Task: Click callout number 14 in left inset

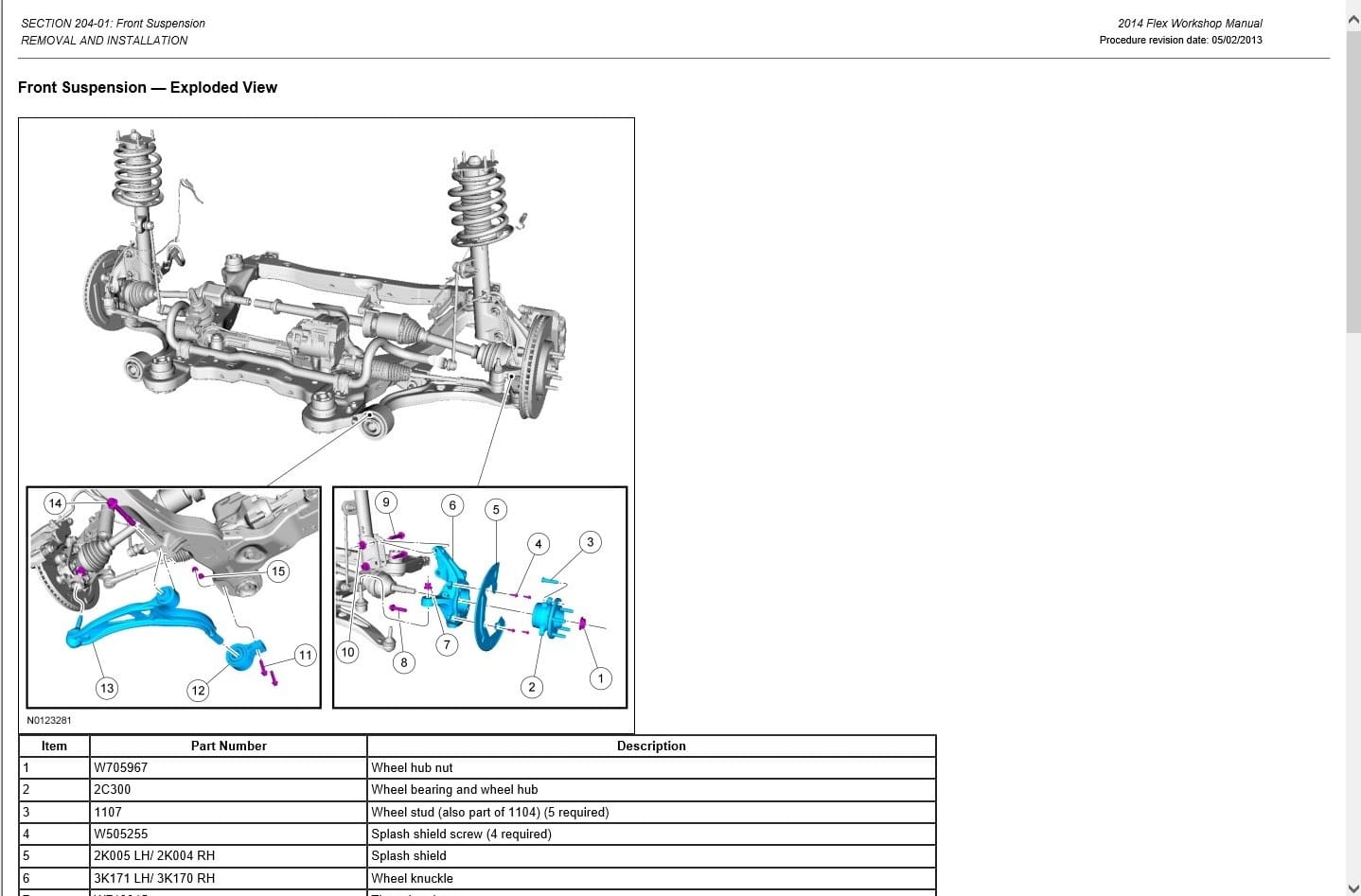Action: tap(55, 503)
